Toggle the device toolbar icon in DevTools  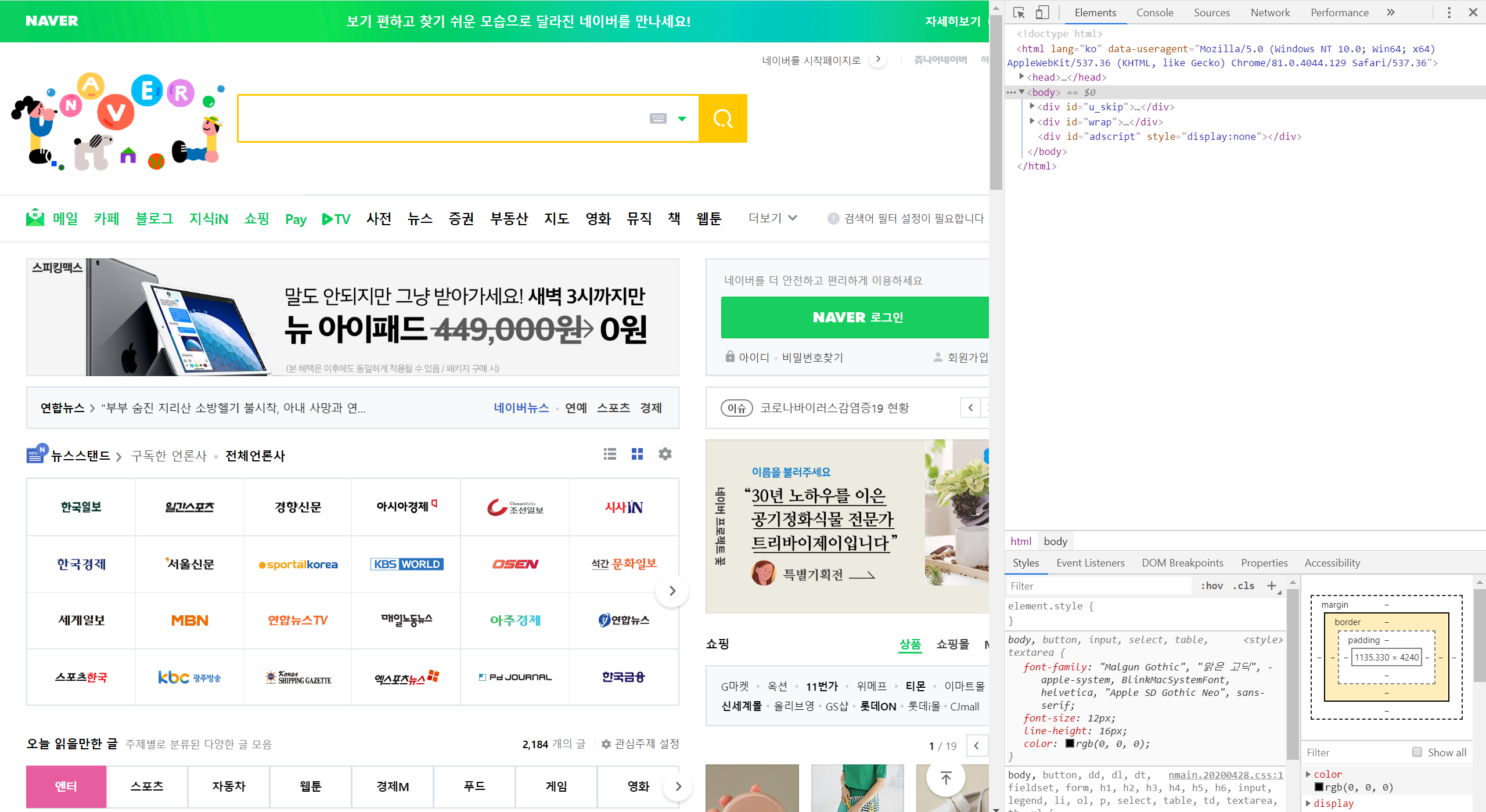1042,12
